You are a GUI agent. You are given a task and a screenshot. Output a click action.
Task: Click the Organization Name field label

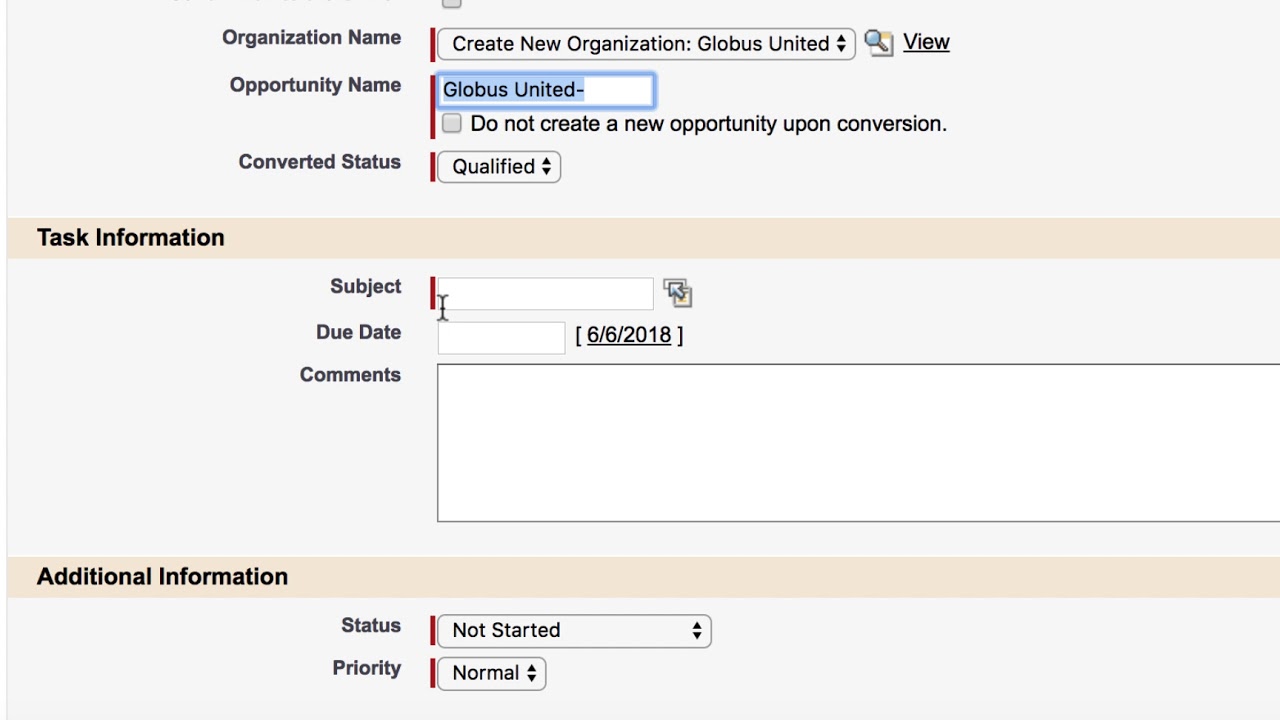tap(311, 38)
